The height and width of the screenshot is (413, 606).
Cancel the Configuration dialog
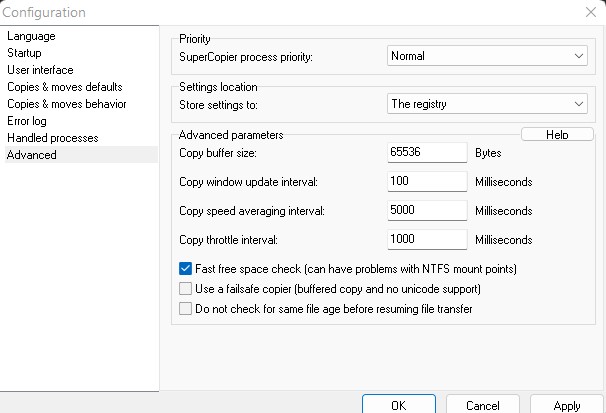[x=483, y=405]
